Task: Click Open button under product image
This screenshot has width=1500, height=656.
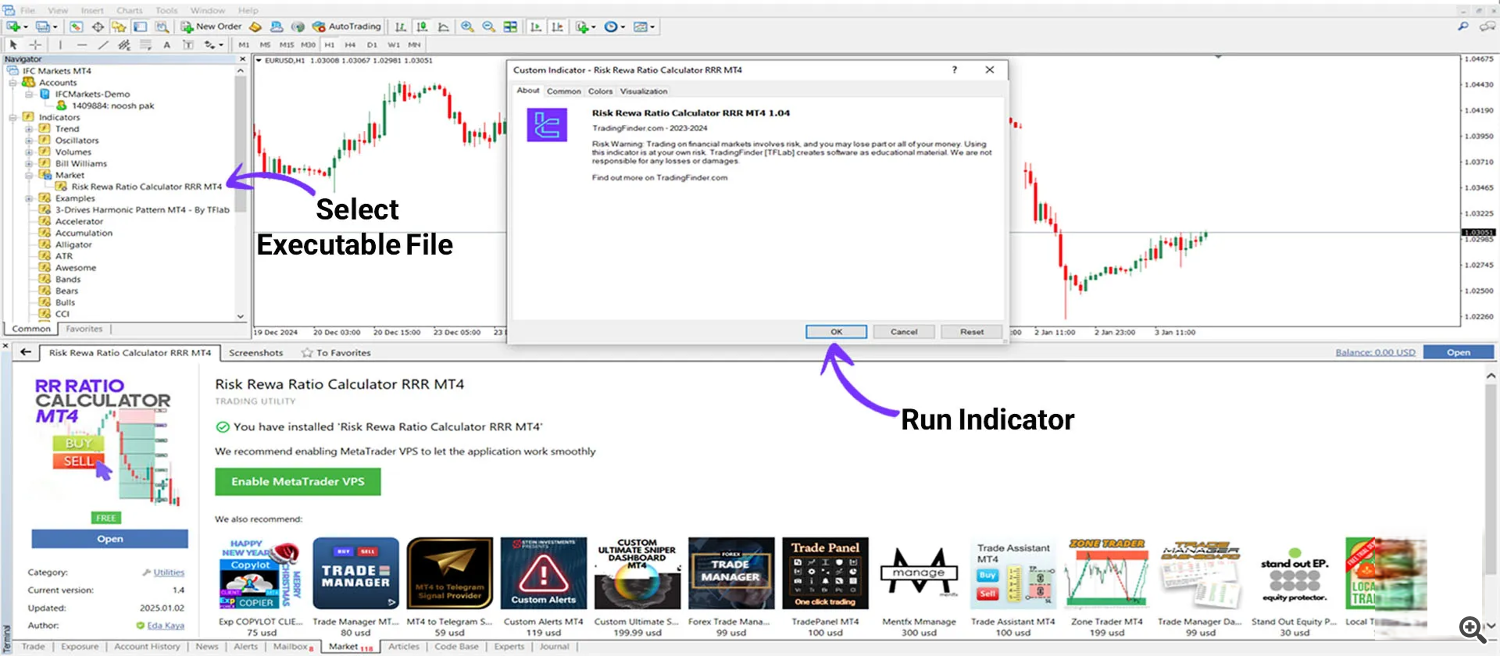Action: point(110,539)
